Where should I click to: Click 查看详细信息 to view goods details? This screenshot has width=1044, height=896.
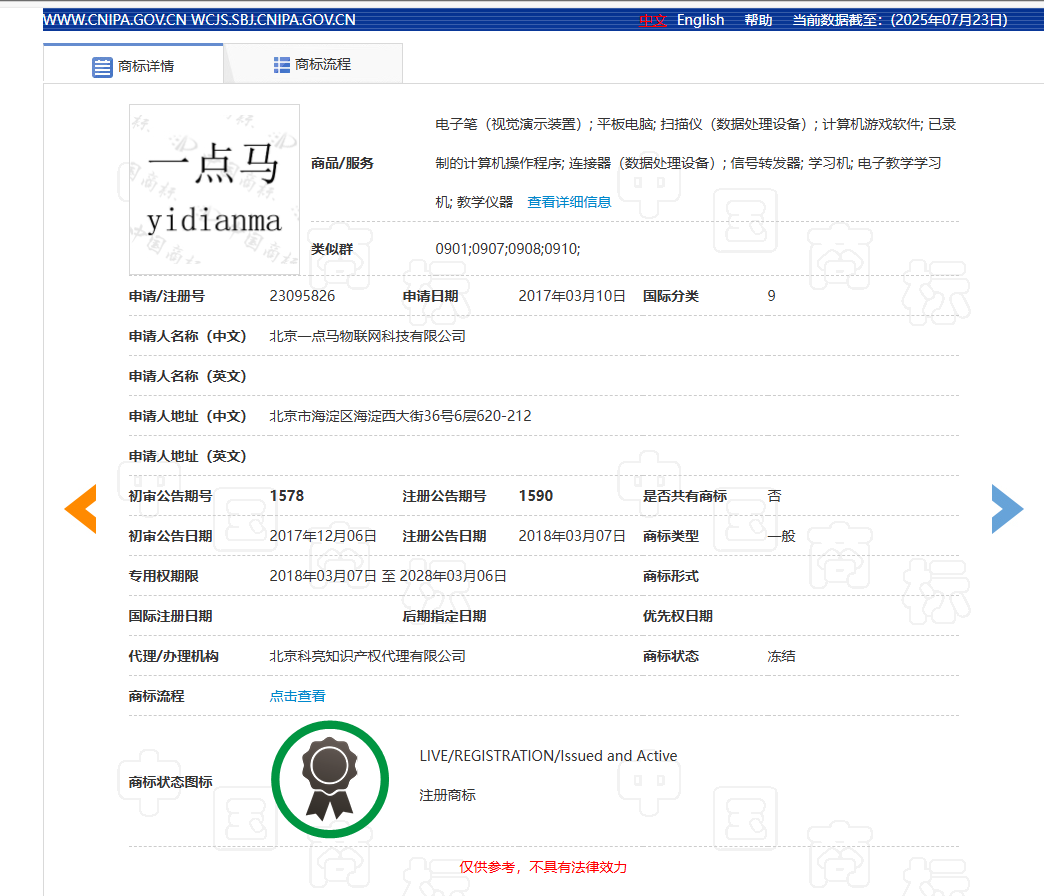click(x=569, y=201)
